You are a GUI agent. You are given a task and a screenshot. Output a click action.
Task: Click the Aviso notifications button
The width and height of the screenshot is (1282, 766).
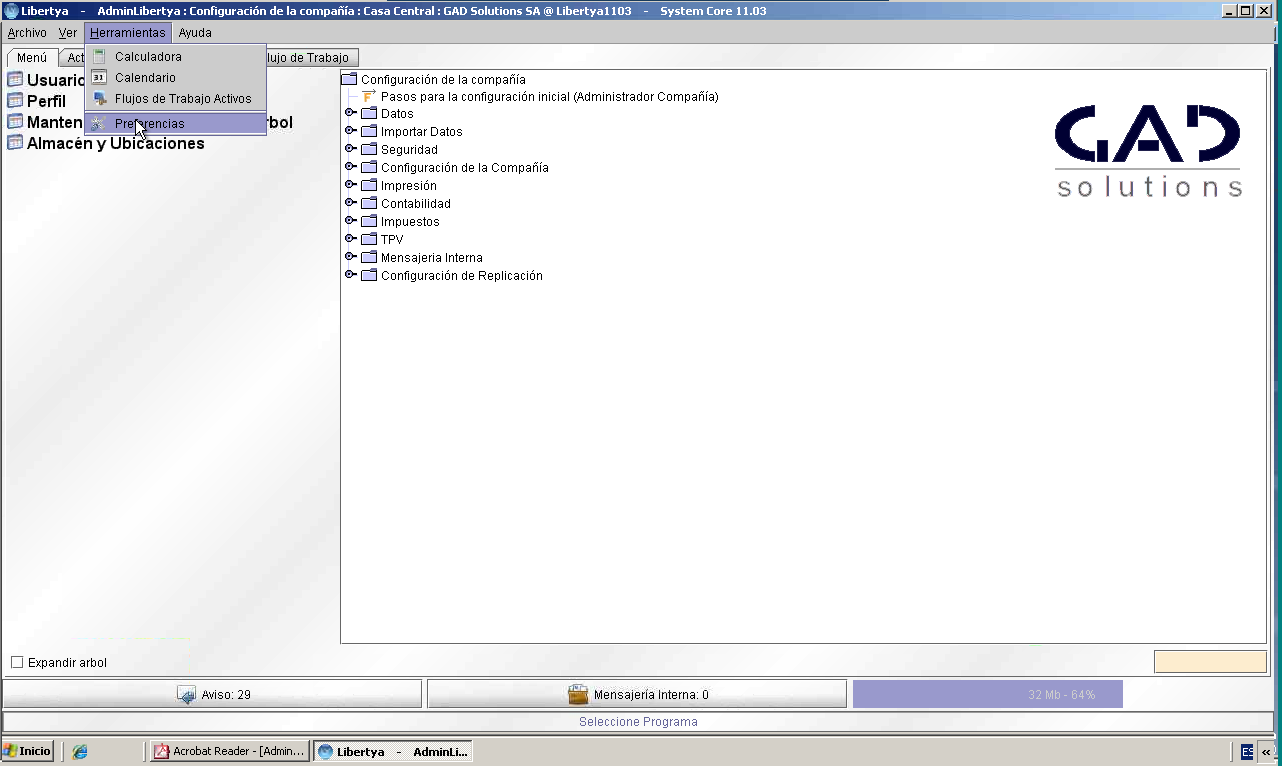click(212, 694)
